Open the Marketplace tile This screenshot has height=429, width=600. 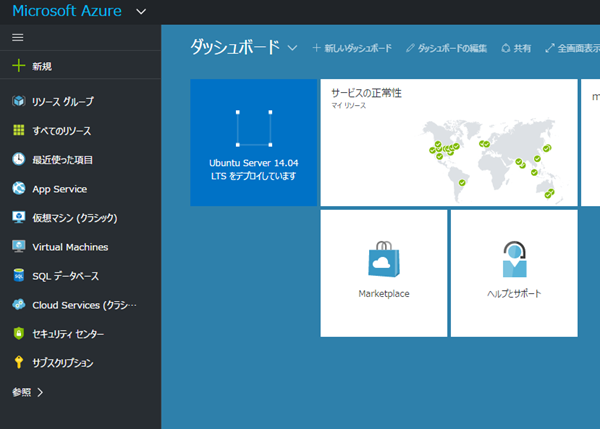point(384,273)
